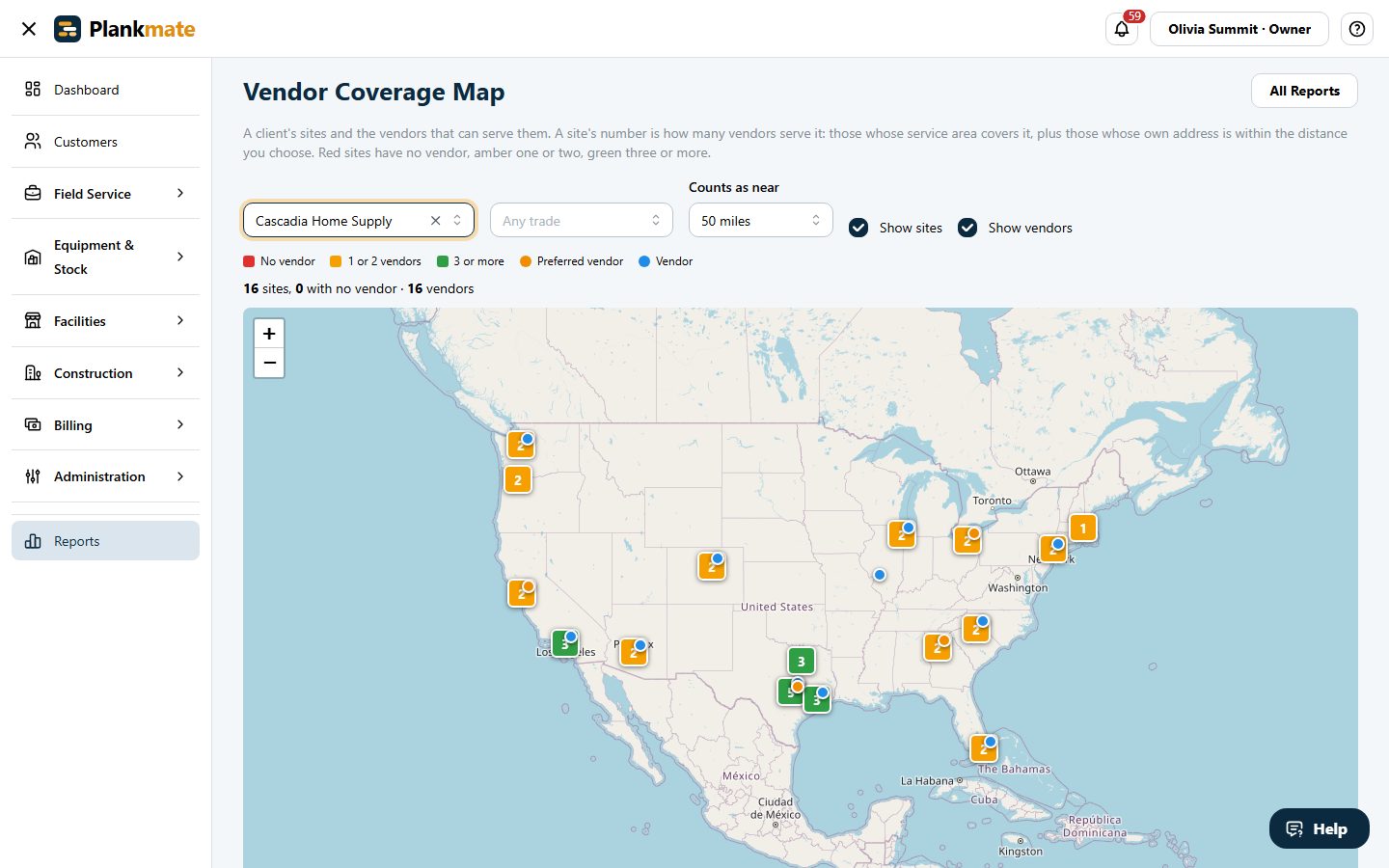Click the Administration sliders icon
Screen dimensions: 1389x868
(33, 476)
